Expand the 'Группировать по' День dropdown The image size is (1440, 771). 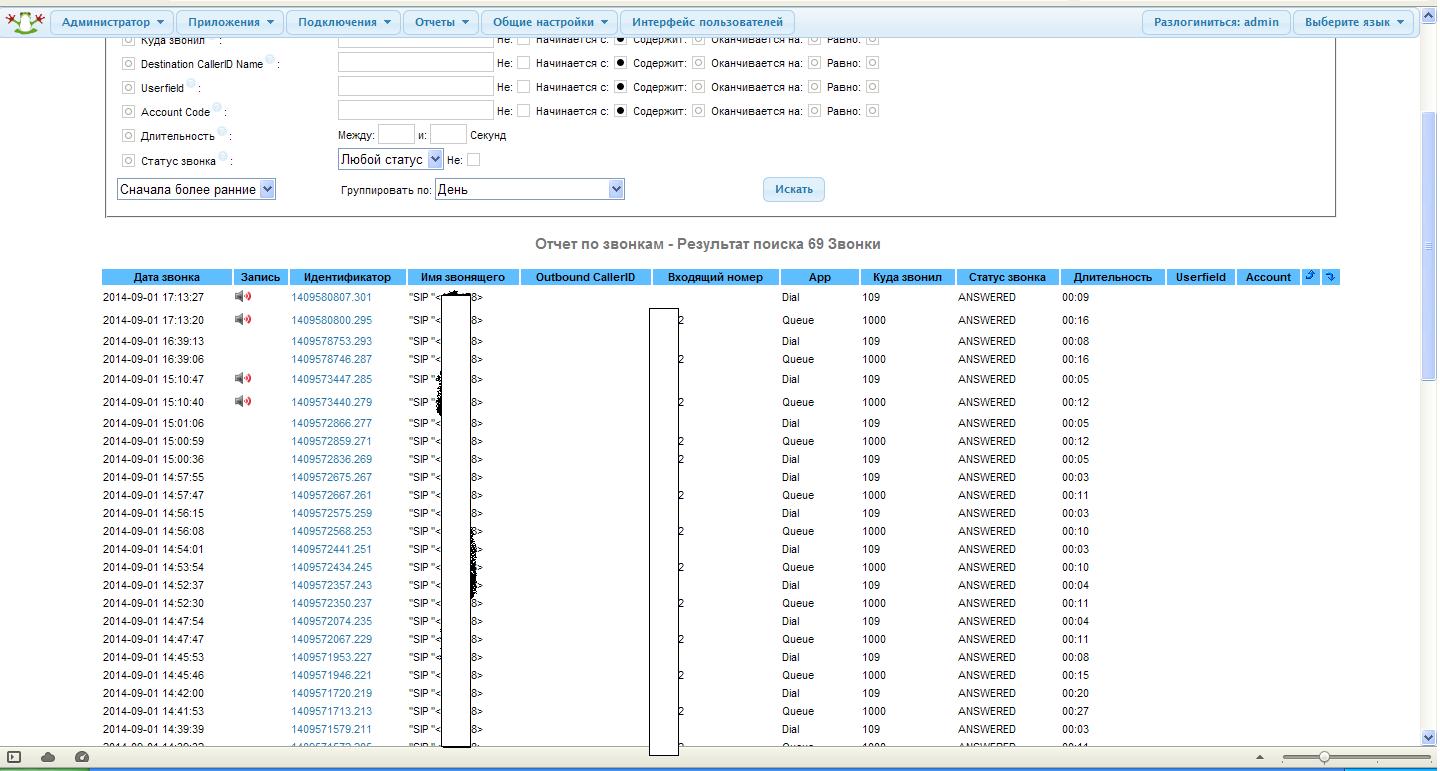[530, 189]
